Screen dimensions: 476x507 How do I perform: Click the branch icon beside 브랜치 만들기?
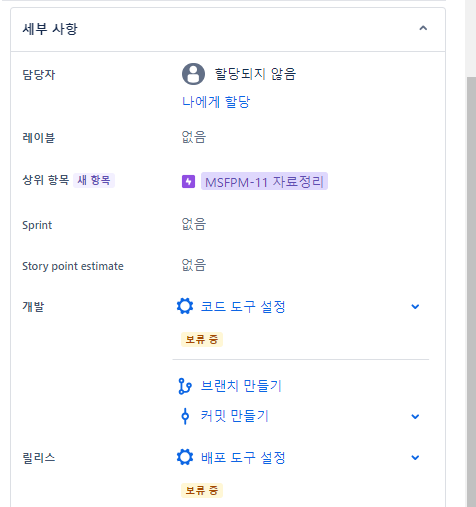[x=185, y=386]
